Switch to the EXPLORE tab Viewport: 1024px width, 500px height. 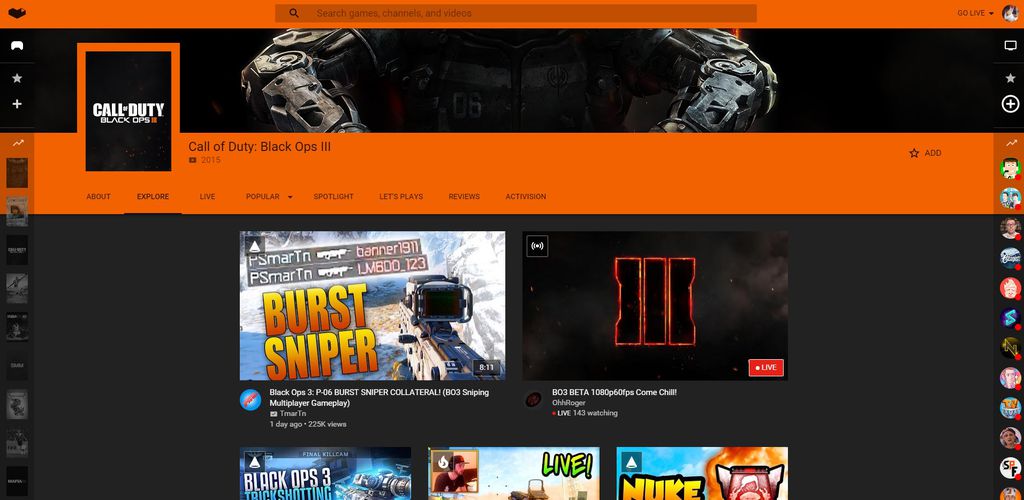[x=153, y=196]
